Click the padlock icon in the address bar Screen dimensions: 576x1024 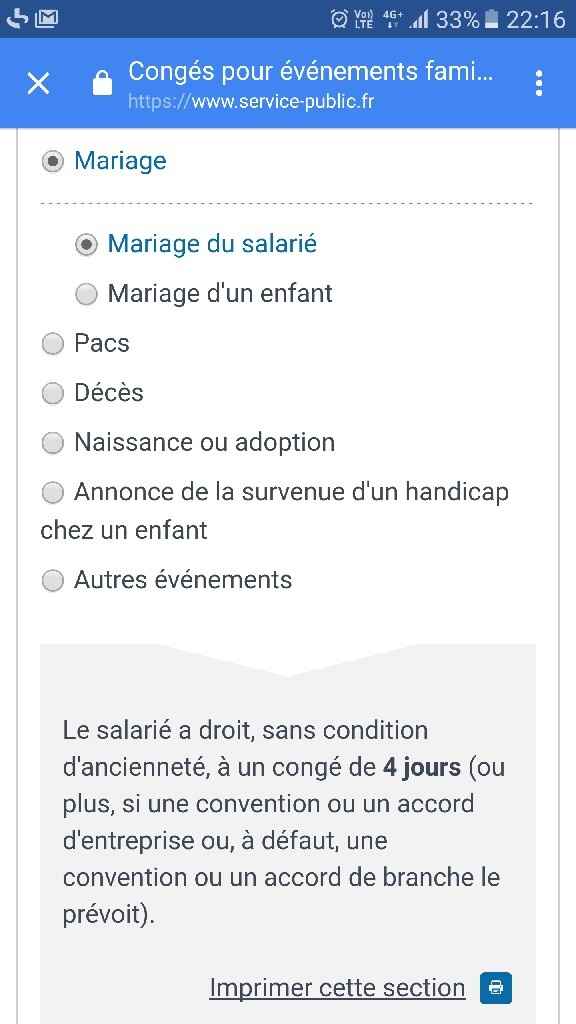tap(101, 83)
